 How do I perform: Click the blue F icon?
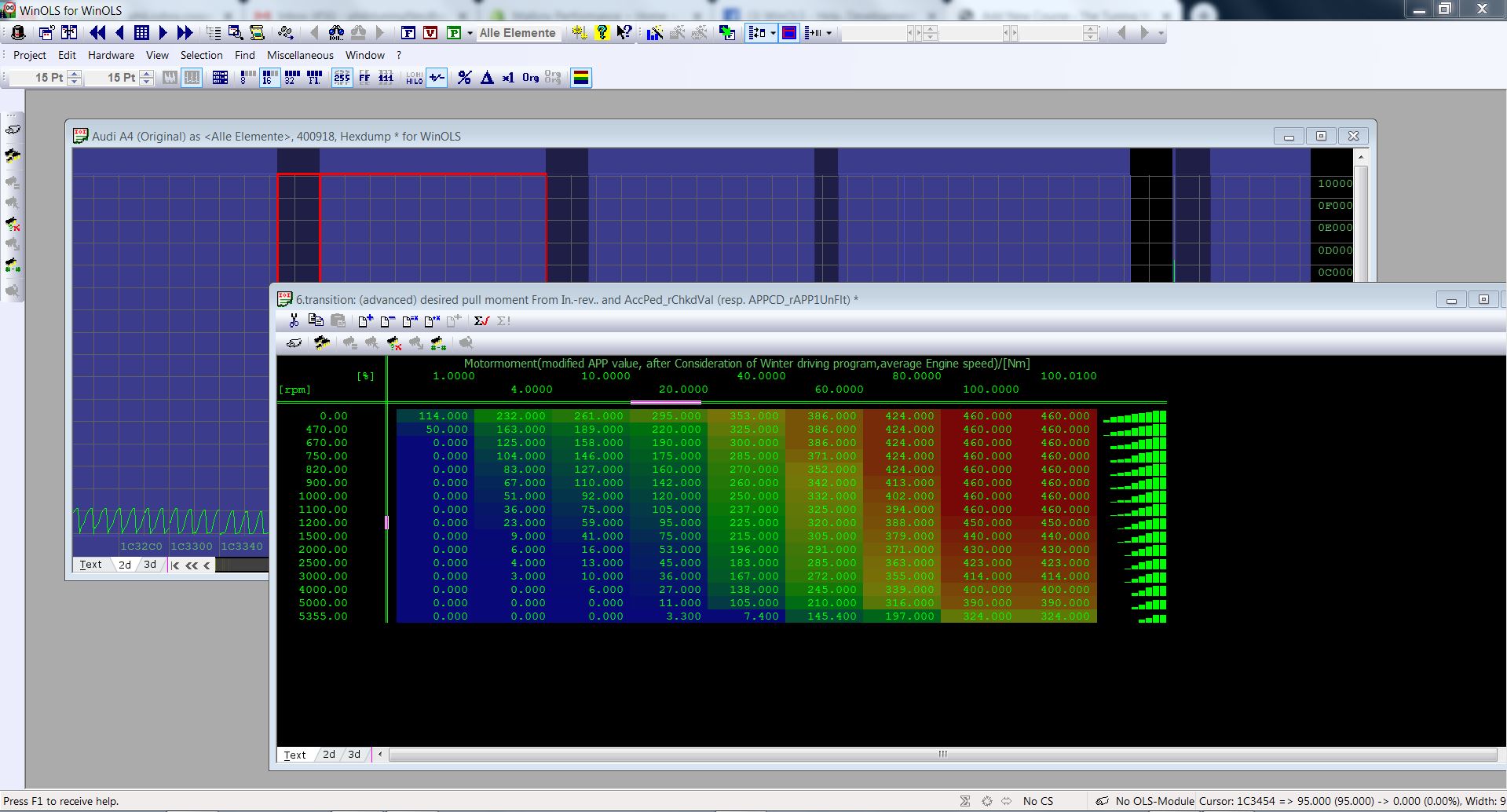pos(408,33)
